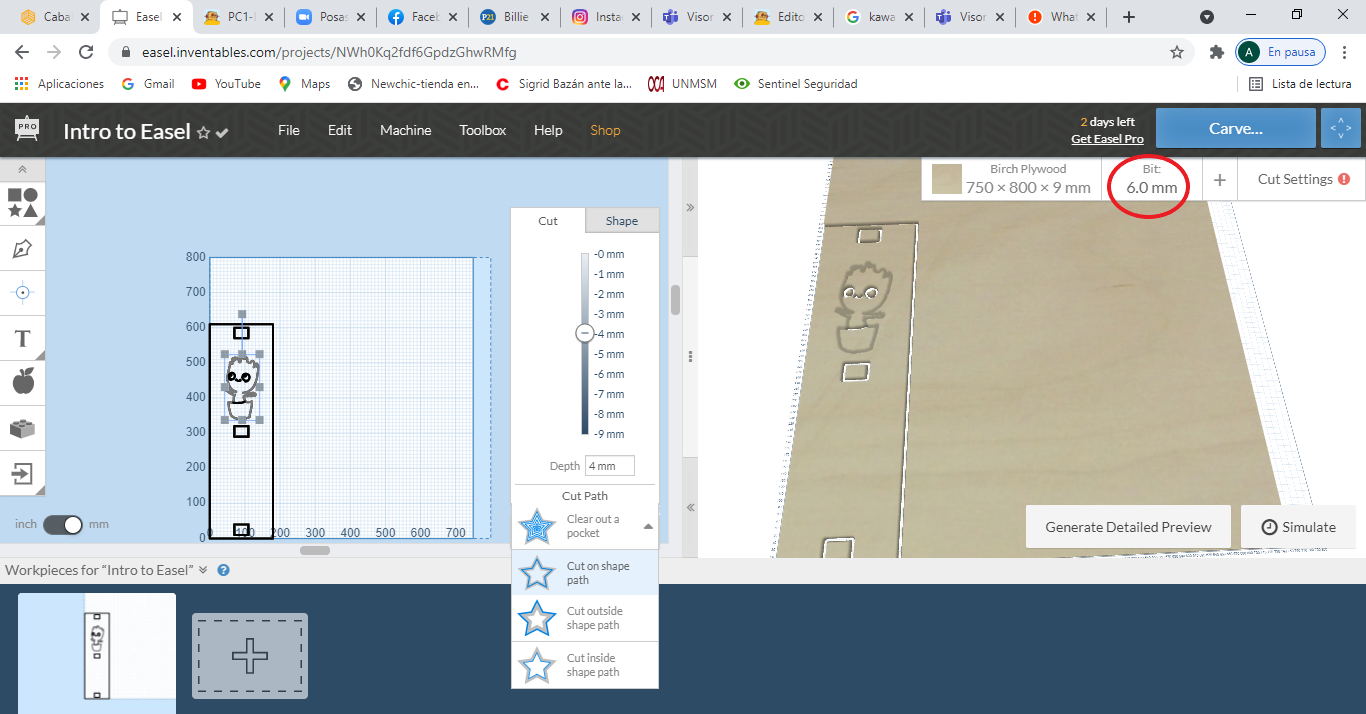Click Get Easel Pro link
The width and height of the screenshot is (1366, 714).
pyautogui.click(x=1107, y=139)
